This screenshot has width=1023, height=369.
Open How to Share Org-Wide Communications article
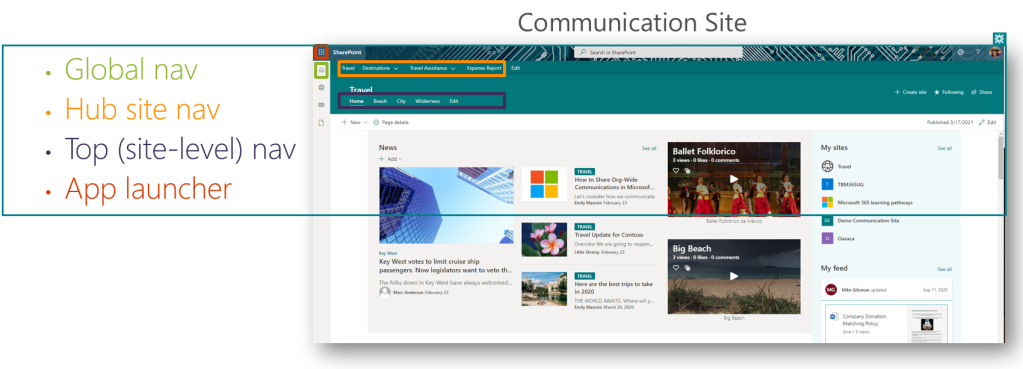615,183
